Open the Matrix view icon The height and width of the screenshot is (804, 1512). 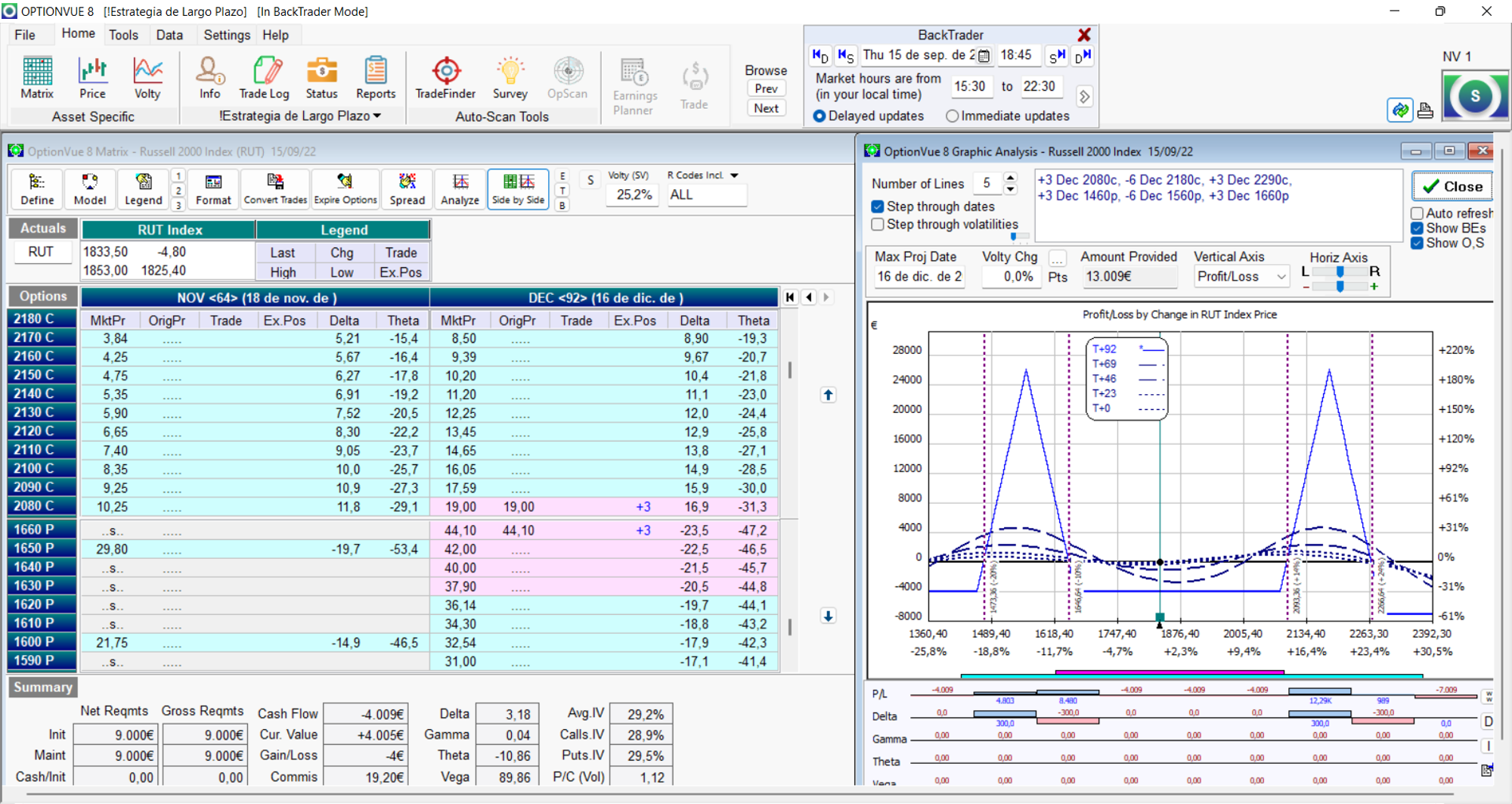coord(37,78)
